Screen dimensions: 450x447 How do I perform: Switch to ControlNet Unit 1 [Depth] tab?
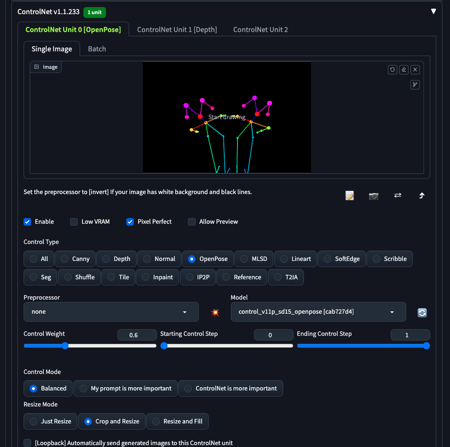point(177,30)
